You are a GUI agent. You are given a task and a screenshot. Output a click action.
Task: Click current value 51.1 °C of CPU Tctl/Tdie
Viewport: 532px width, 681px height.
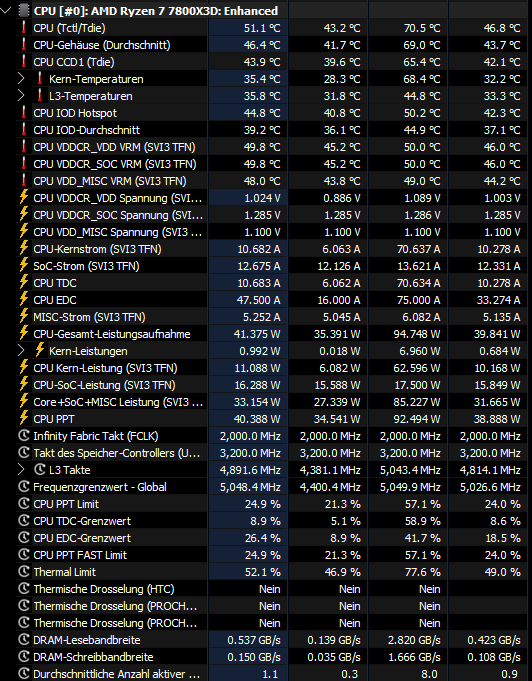(x=262, y=28)
